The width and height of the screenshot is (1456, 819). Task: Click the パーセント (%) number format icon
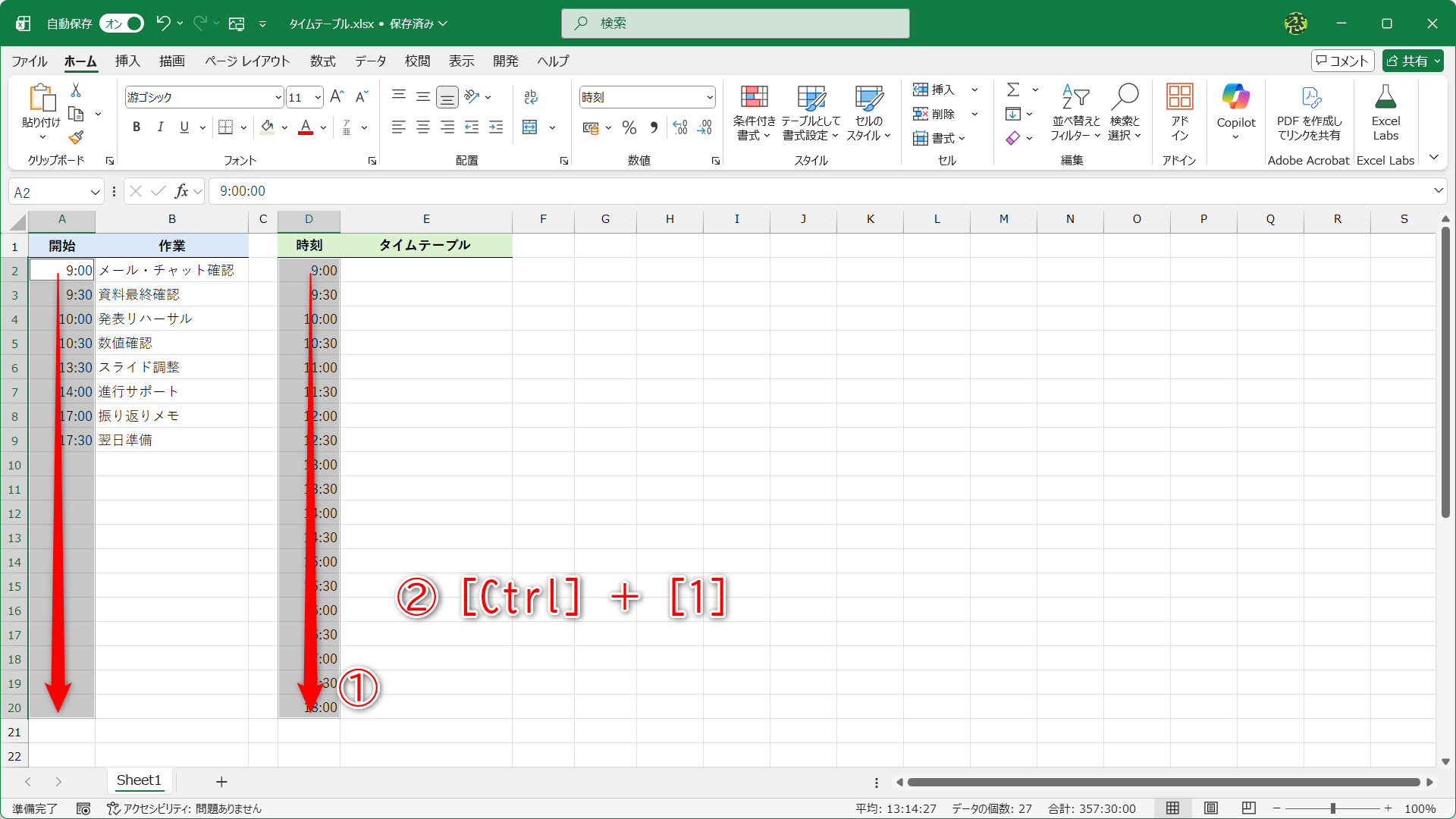pyautogui.click(x=629, y=127)
